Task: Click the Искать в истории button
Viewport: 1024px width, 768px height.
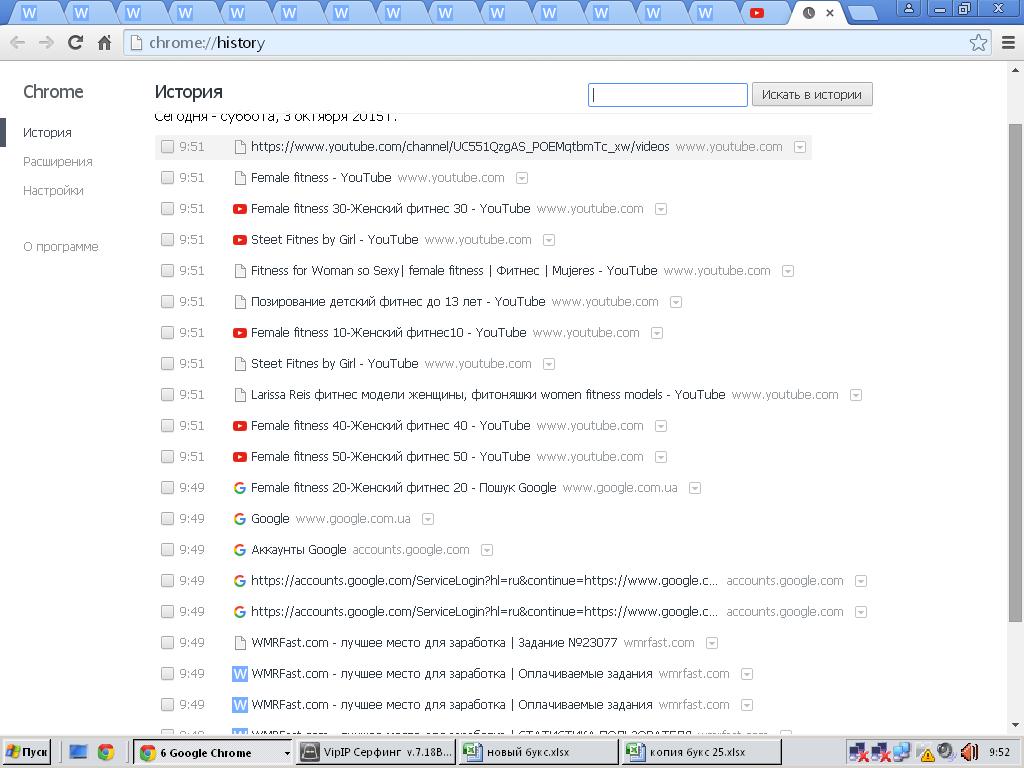Action: 812,95
